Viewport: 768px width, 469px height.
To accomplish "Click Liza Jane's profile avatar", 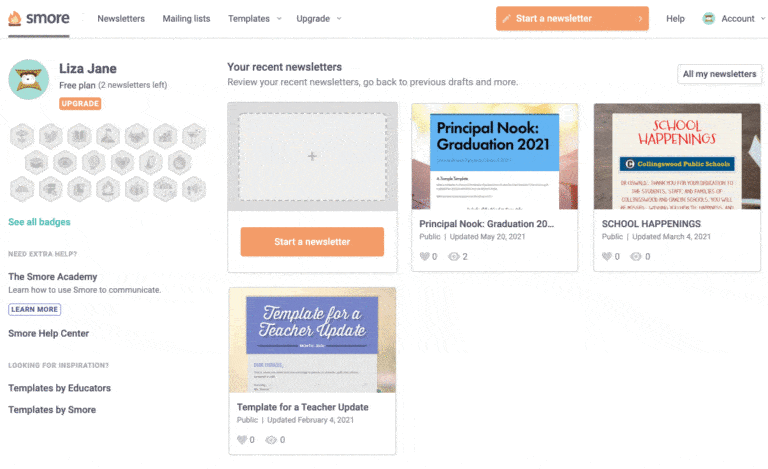I will click(29, 79).
